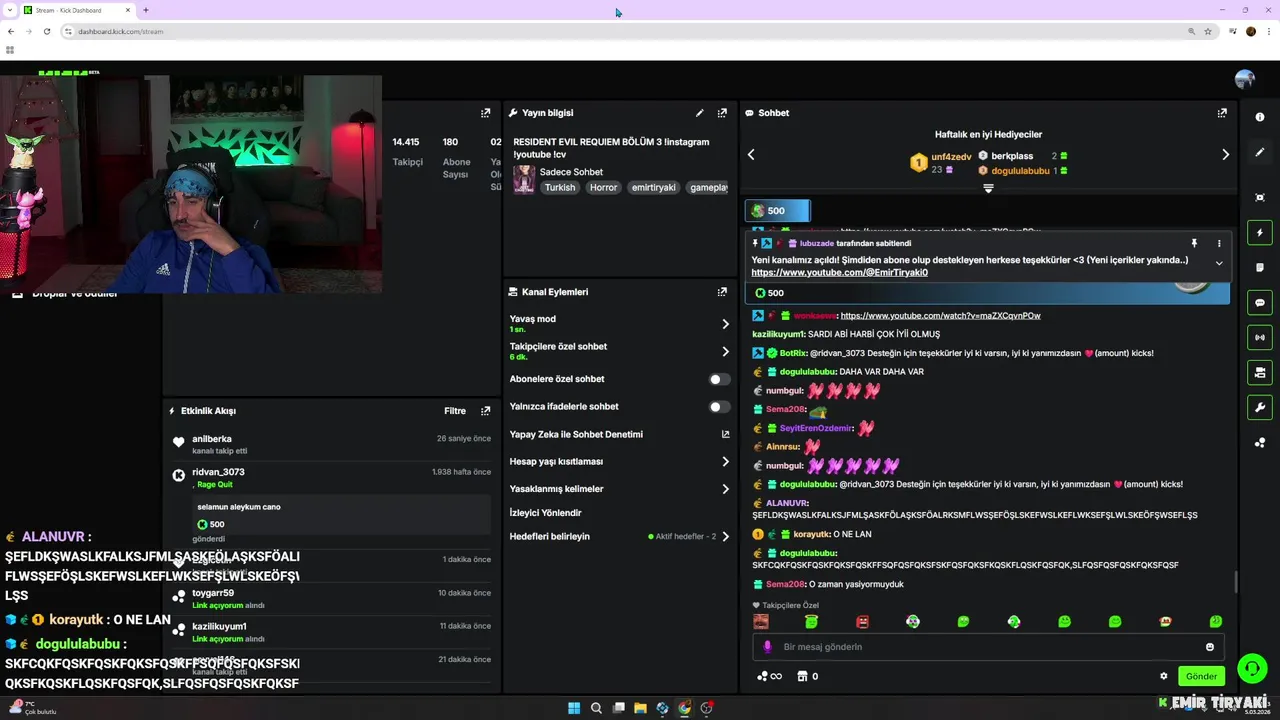Open the Filtre activity filter

click(455, 411)
